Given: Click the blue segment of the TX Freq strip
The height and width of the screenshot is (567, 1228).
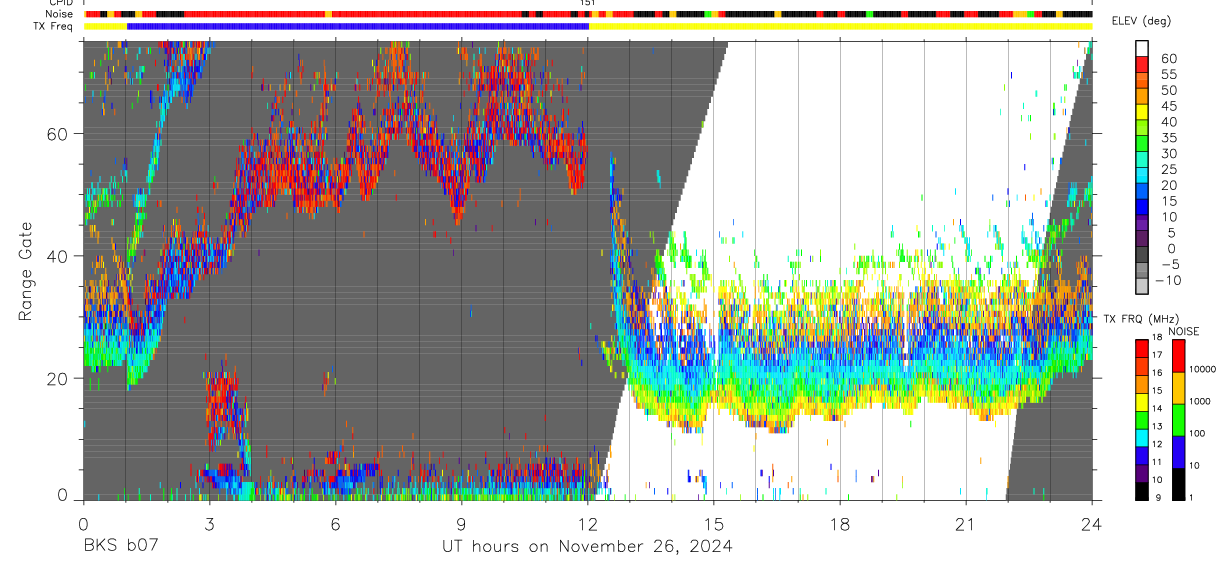Looking at the screenshot, I should (358, 26).
